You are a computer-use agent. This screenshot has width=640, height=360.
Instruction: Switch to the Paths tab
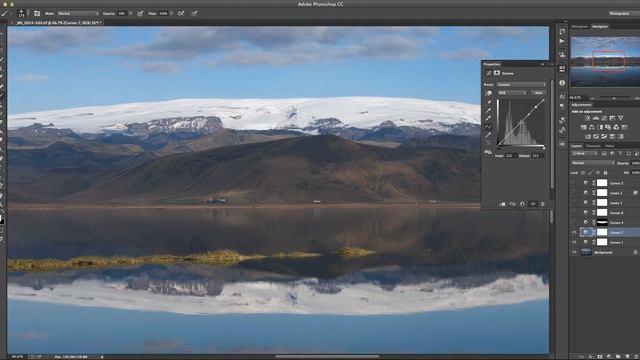point(609,146)
